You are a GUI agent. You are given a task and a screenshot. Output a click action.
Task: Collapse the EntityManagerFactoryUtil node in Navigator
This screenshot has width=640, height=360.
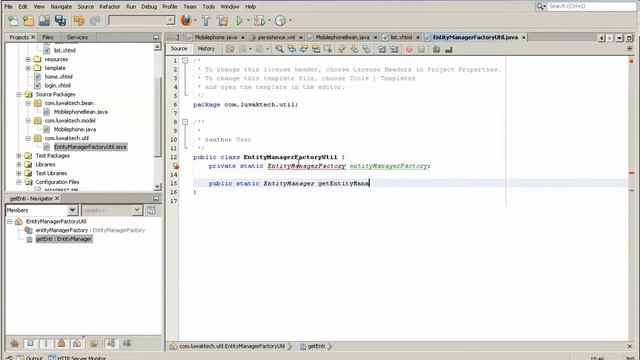(x=10, y=221)
